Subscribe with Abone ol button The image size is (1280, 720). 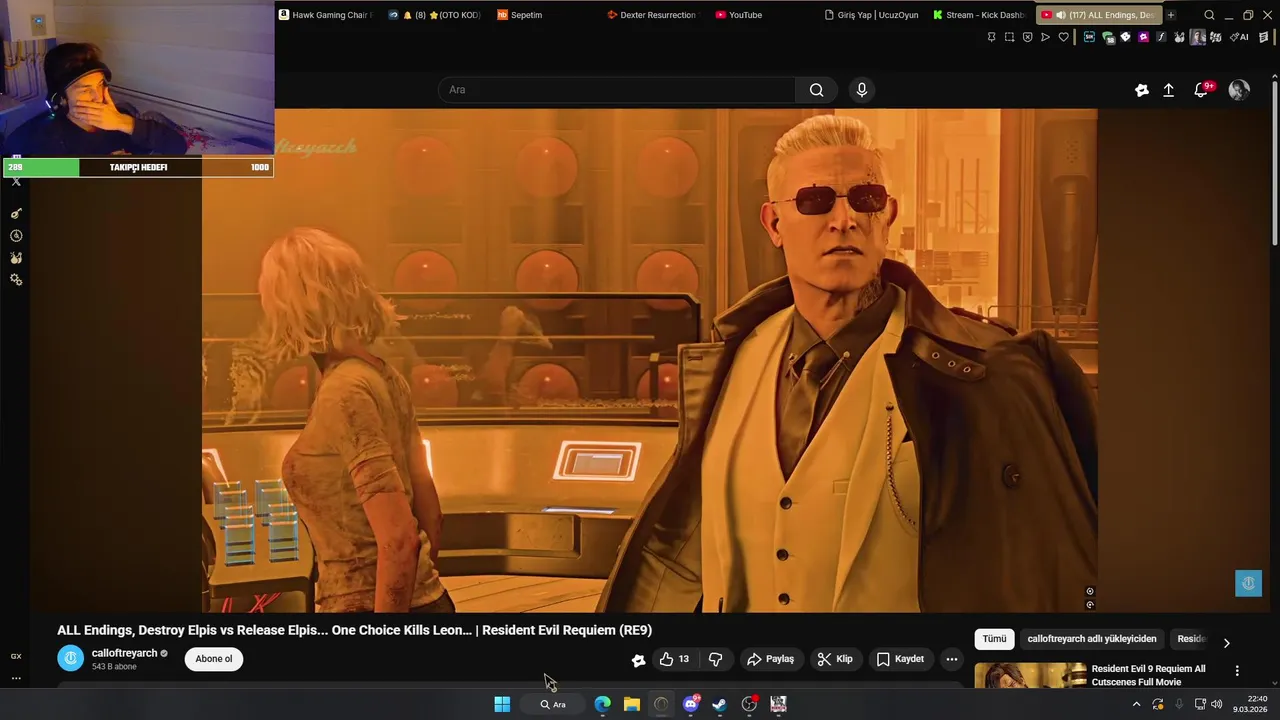[x=214, y=659]
